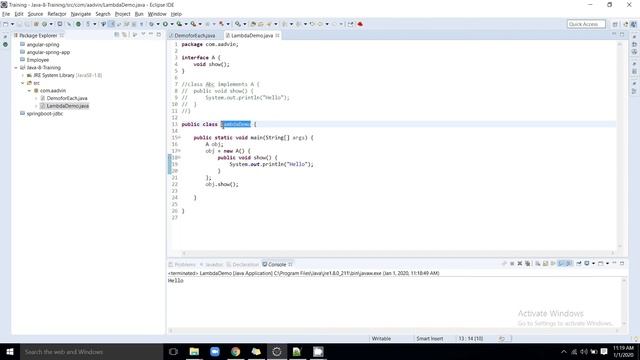This screenshot has height=360, width=640.
Task: Click the editor horizontal scrollbar
Action: (x=398, y=253)
